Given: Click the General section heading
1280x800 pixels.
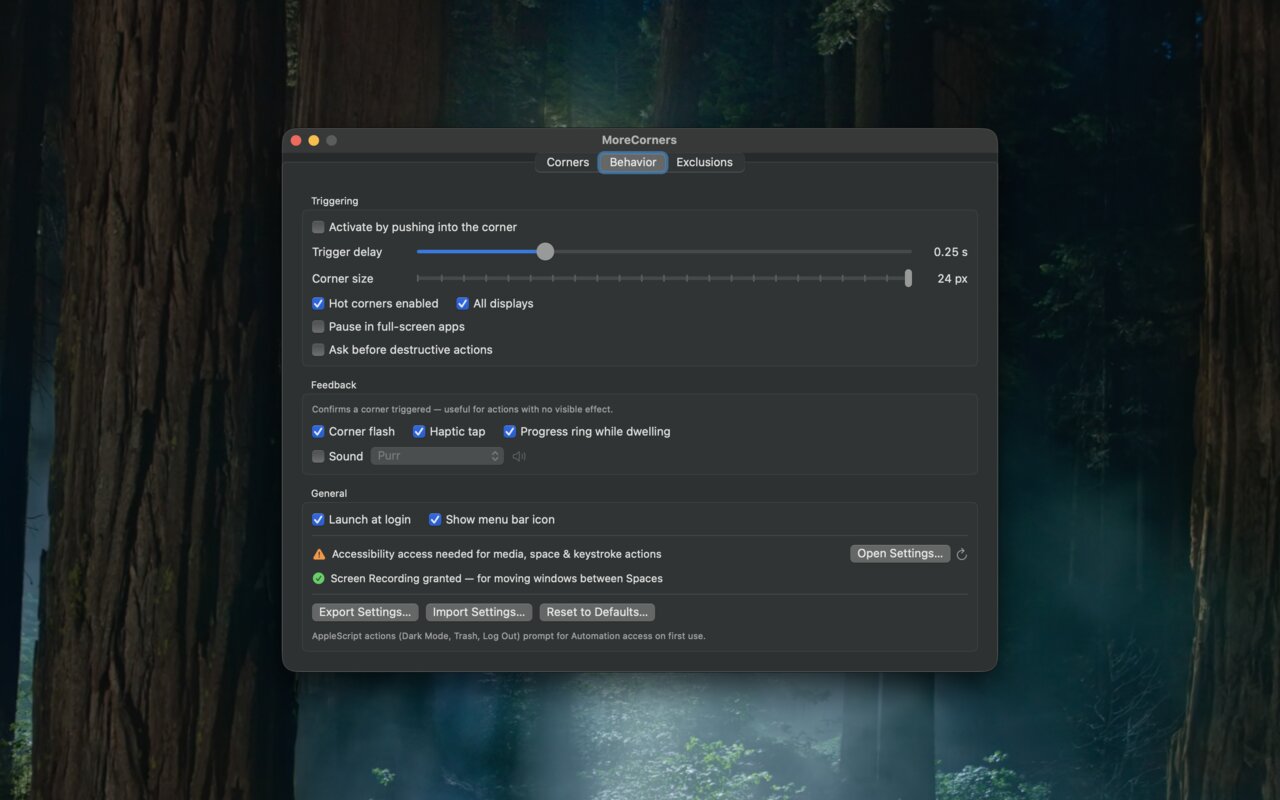Looking at the screenshot, I should click(329, 493).
